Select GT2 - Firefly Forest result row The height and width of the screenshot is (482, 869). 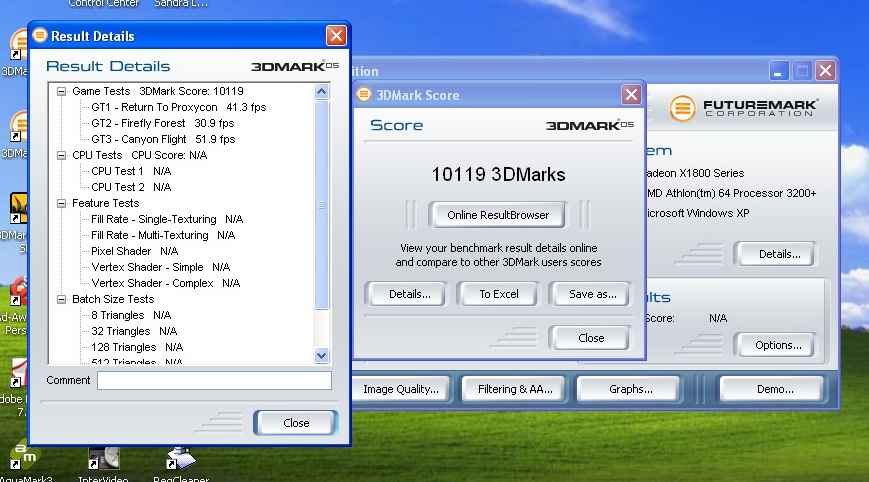coord(162,123)
